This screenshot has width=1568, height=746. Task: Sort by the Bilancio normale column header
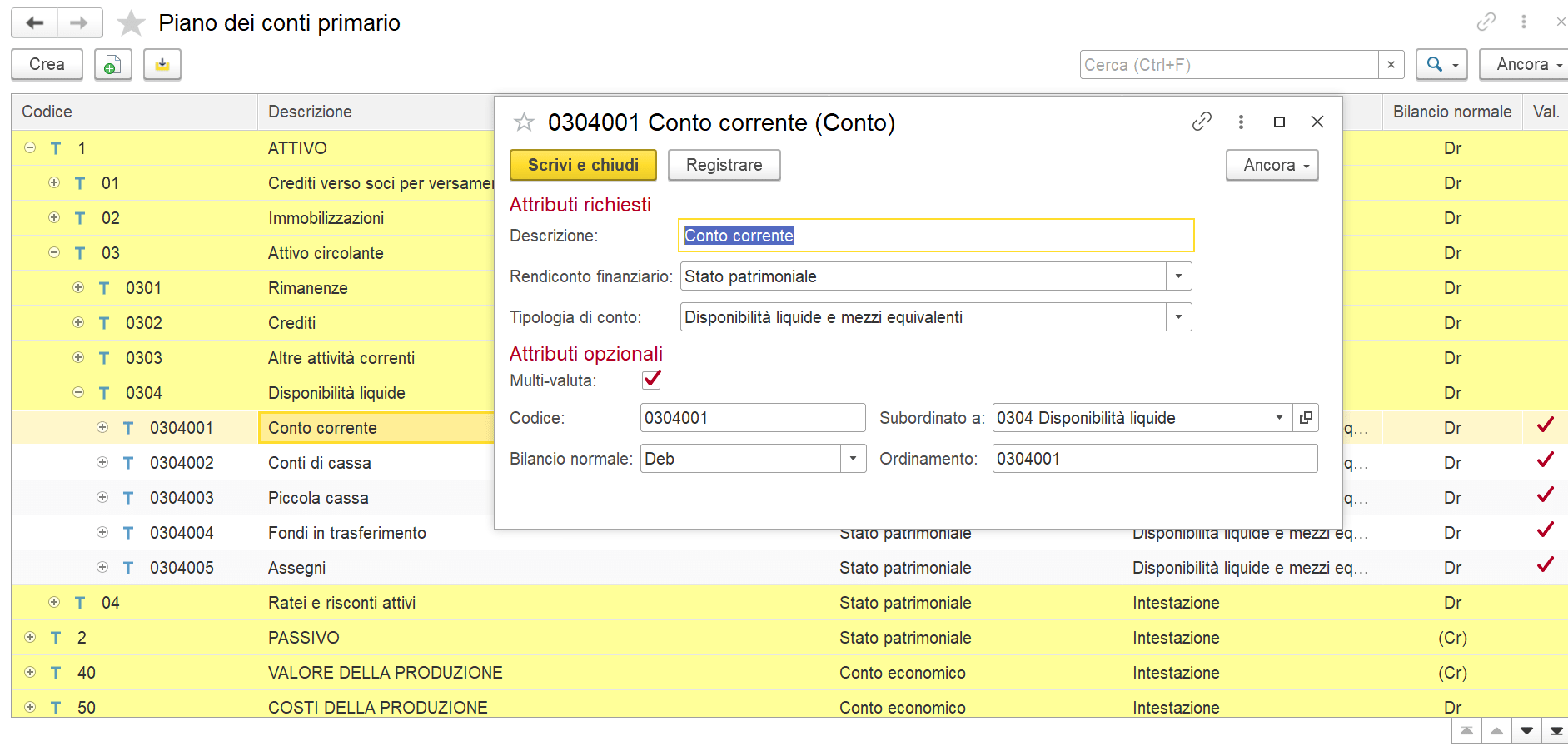1452,112
